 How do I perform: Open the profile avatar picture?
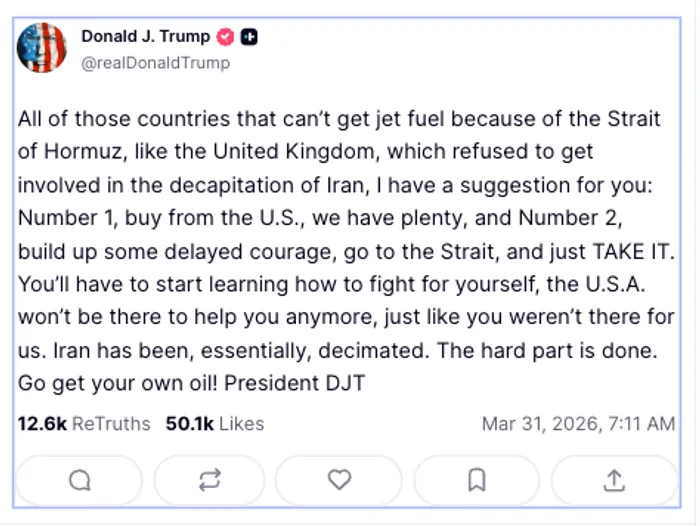[42, 48]
